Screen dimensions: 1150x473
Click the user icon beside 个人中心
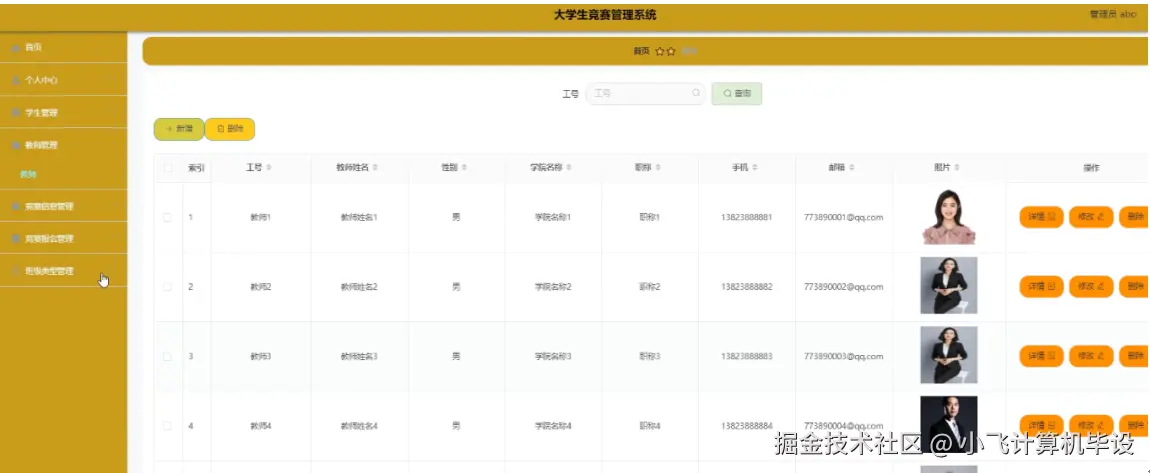16,80
